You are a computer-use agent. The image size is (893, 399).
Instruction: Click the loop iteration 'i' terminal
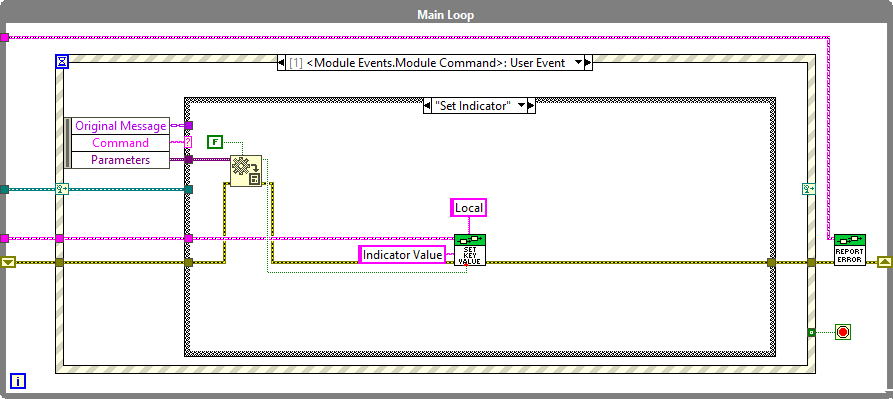tap(18, 381)
